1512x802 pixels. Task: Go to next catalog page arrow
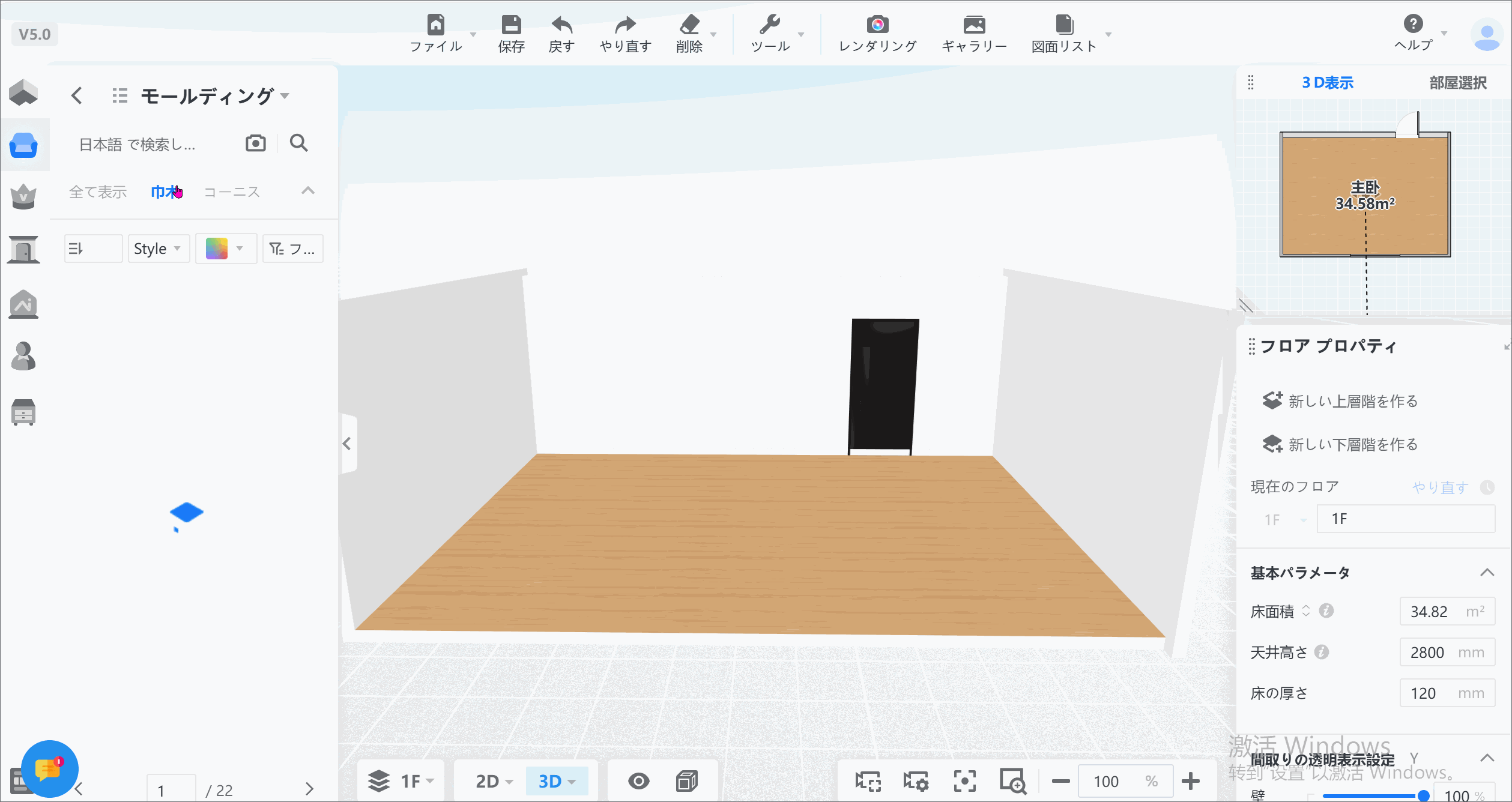[x=309, y=789]
